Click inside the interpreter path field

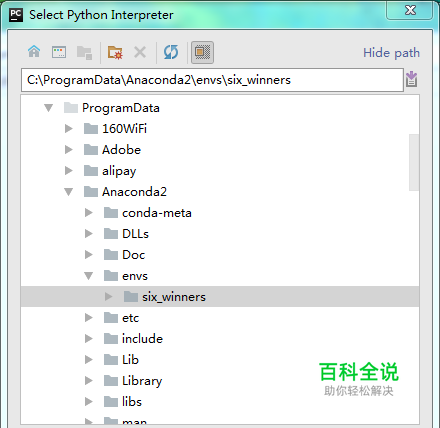[x=212, y=80]
